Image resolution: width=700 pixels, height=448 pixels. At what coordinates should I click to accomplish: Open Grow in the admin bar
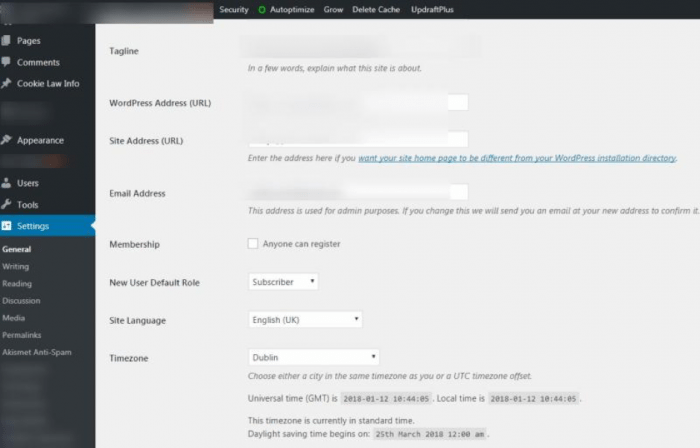pos(333,10)
